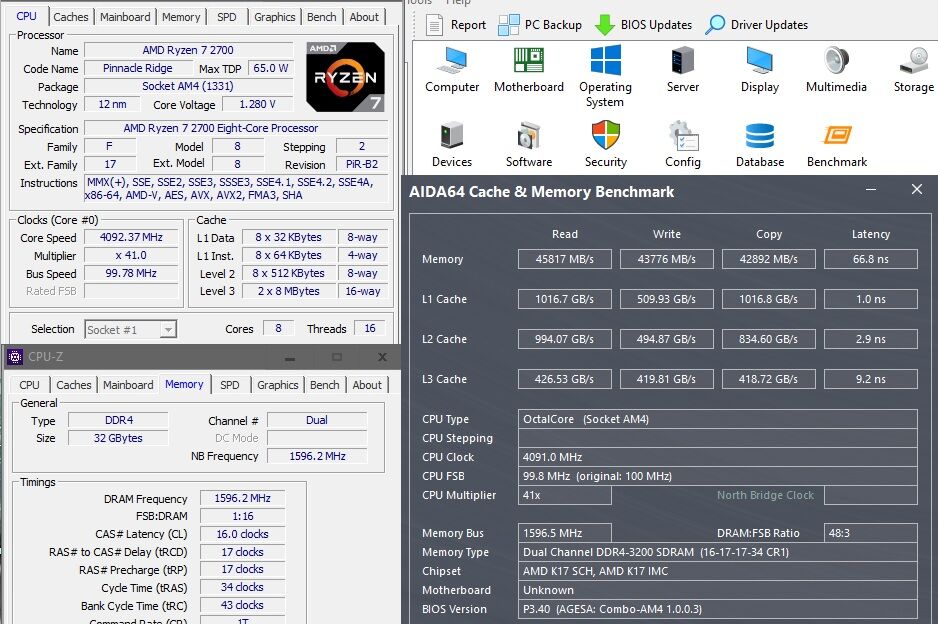
Task: Click the Channel # value Dual
Action: click(316, 420)
